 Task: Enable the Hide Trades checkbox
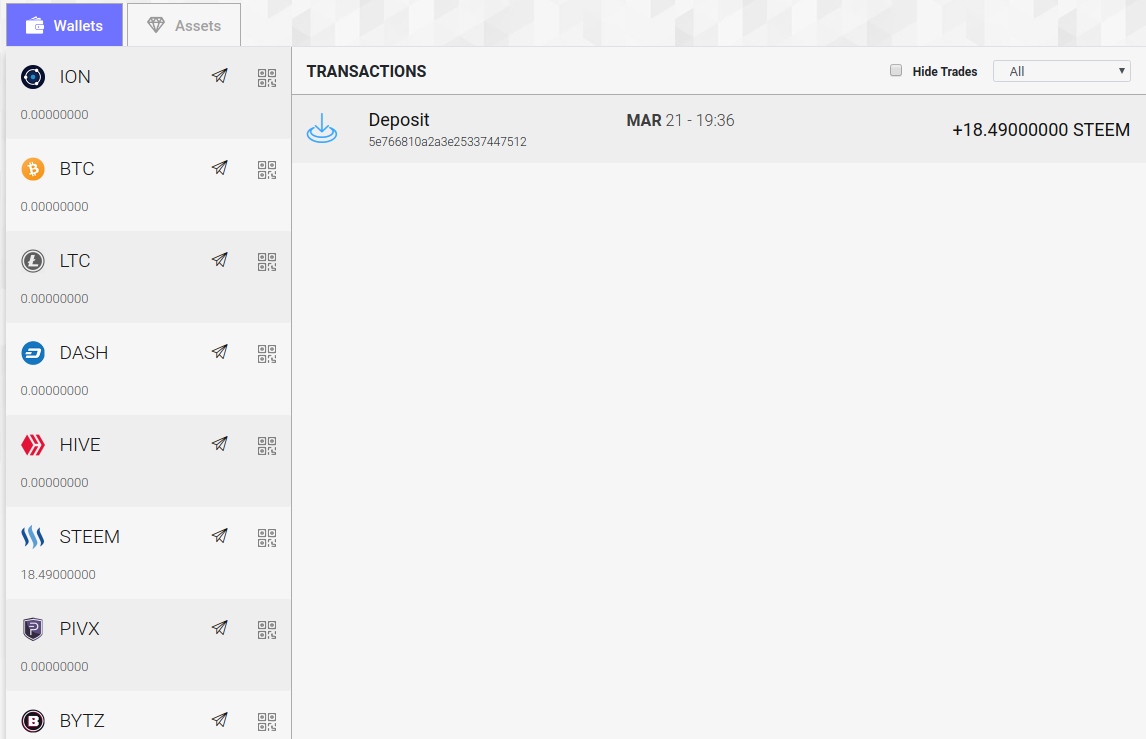coord(896,71)
